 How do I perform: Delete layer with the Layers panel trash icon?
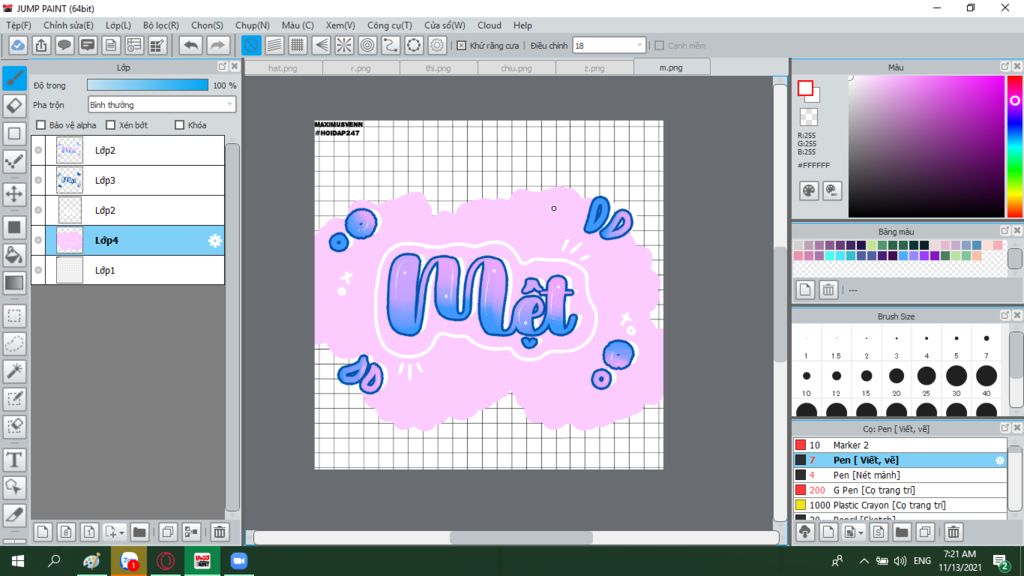click(x=219, y=532)
